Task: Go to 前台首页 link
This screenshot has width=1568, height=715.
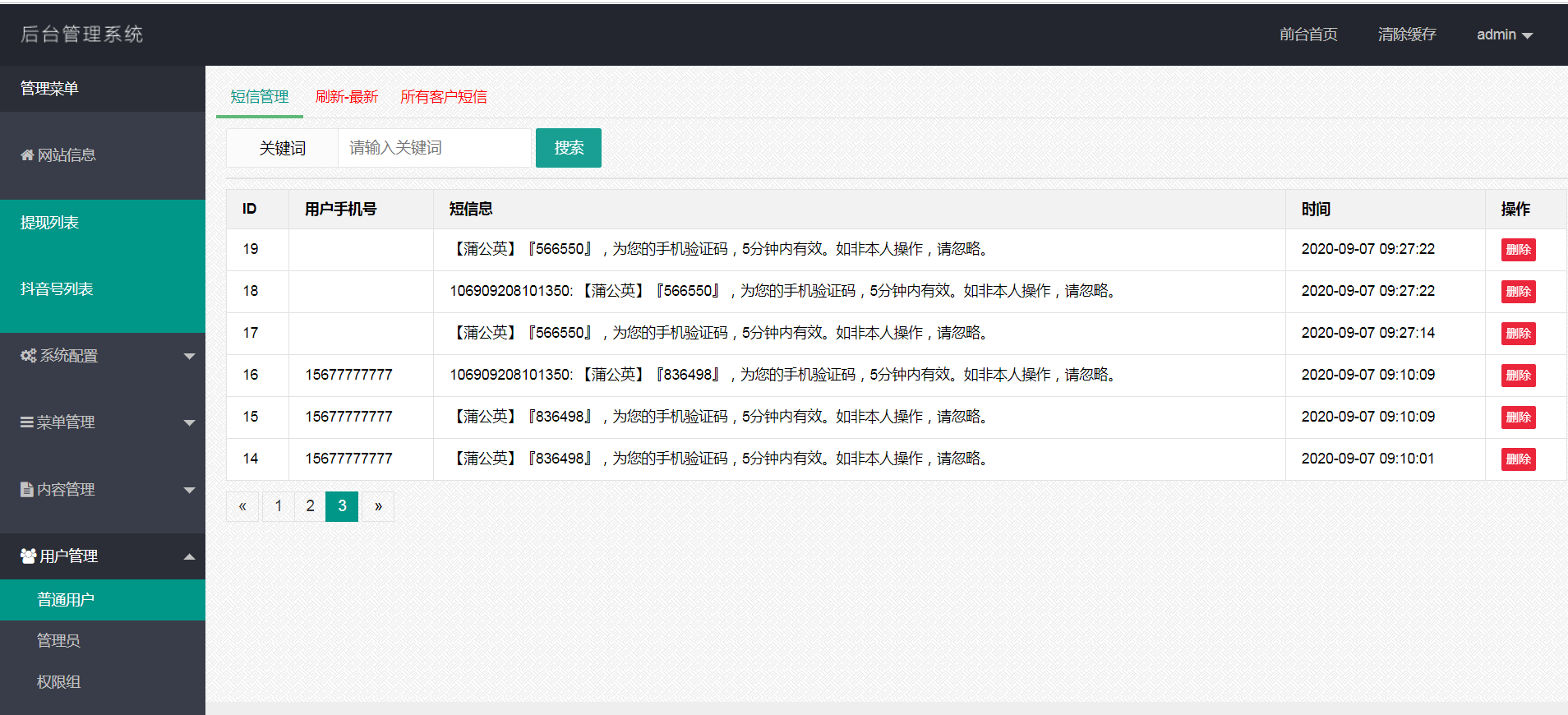Action: (1308, 35)
